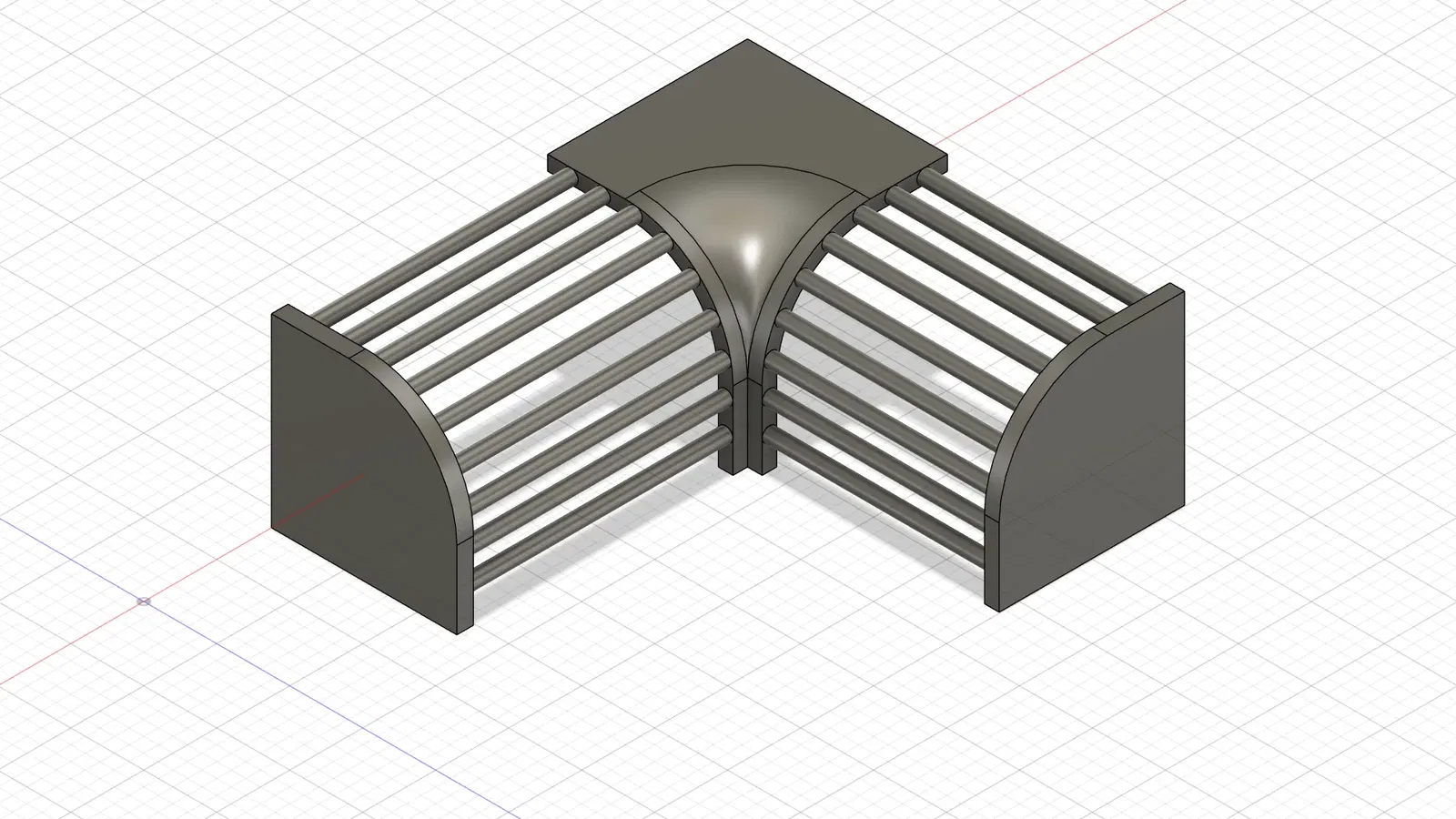Pick the right end cap's large flat face
This screenshot has width=1456, height=819.
1092,455
